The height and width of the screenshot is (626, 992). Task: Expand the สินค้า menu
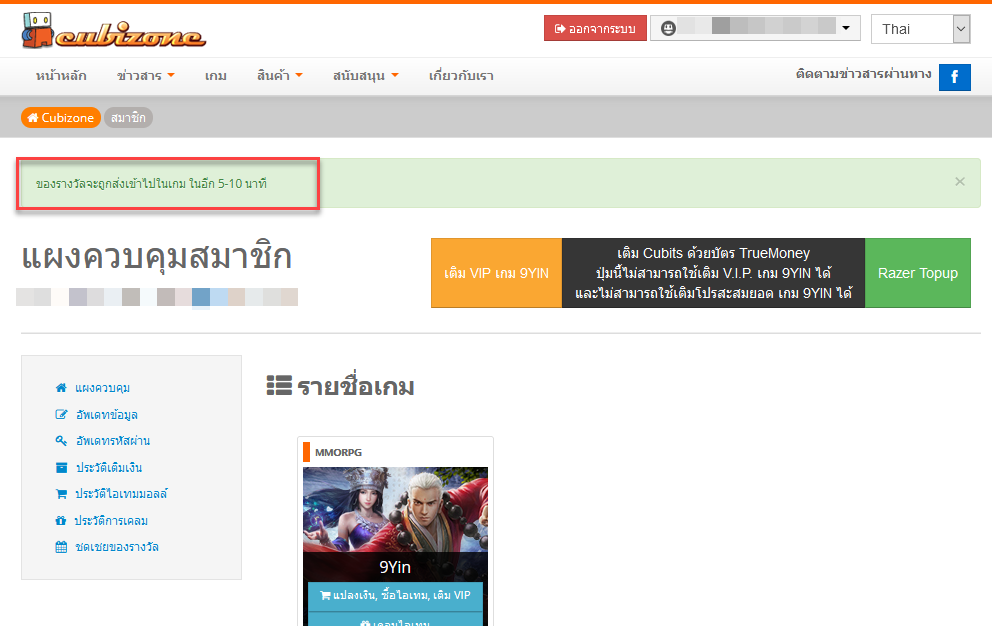[x=280, y=76]
